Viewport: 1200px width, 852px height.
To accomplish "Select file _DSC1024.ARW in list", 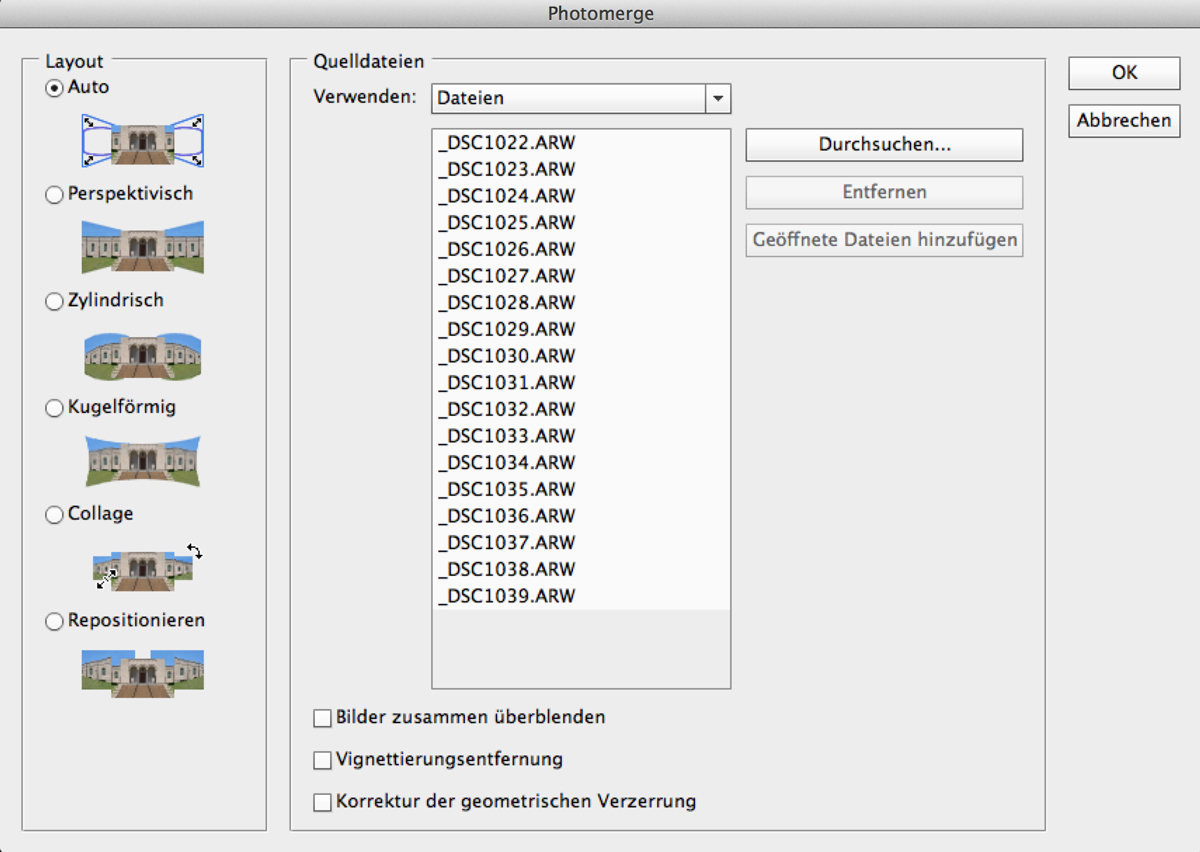I will [x=581, y=196].
